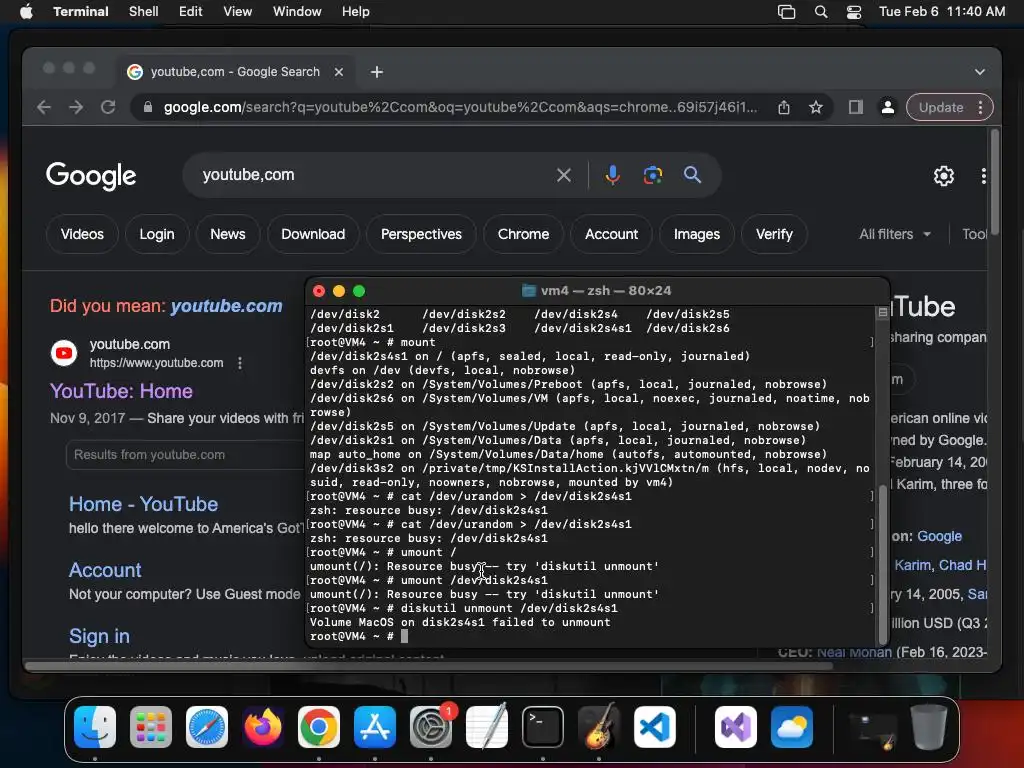Share this page from address bar
Screen dimensions: 1024x768
click(784, 108)
